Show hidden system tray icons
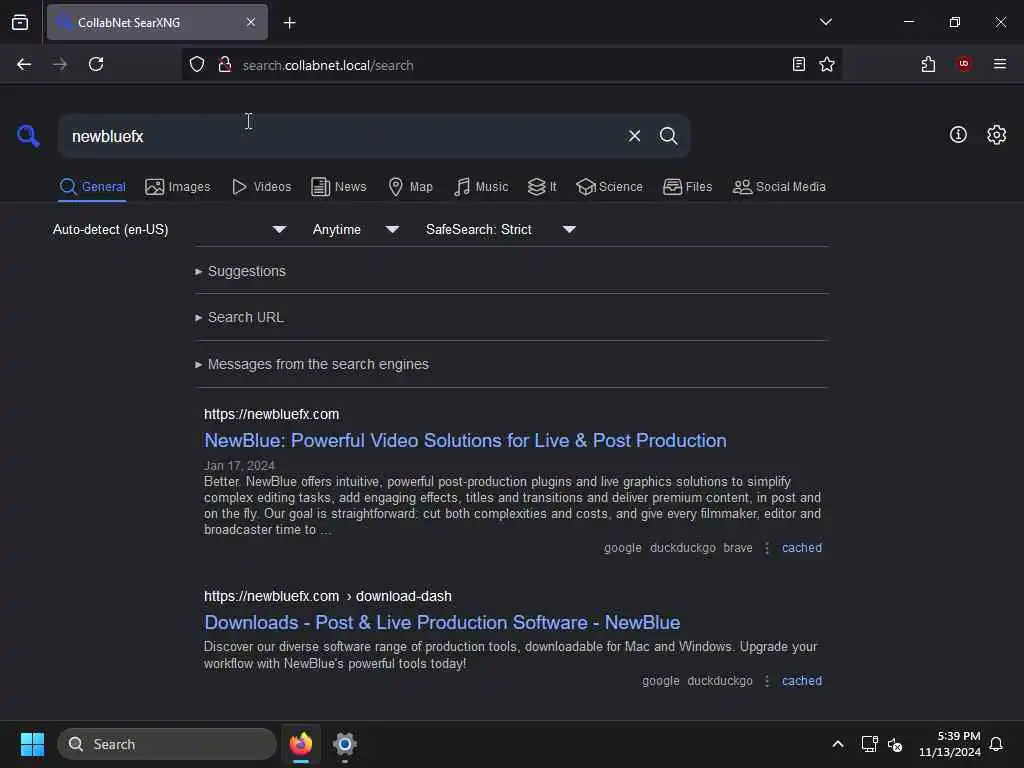 pyautogui.click(x=837, y=744)
